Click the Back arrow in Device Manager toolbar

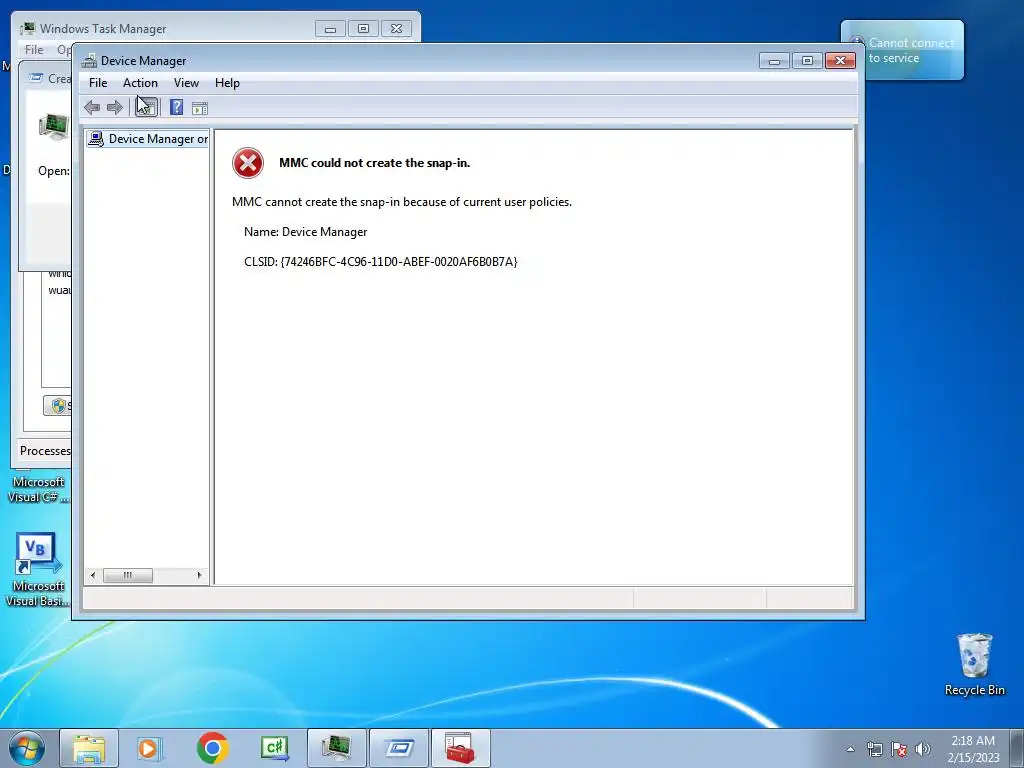click(x=92, y=107)
